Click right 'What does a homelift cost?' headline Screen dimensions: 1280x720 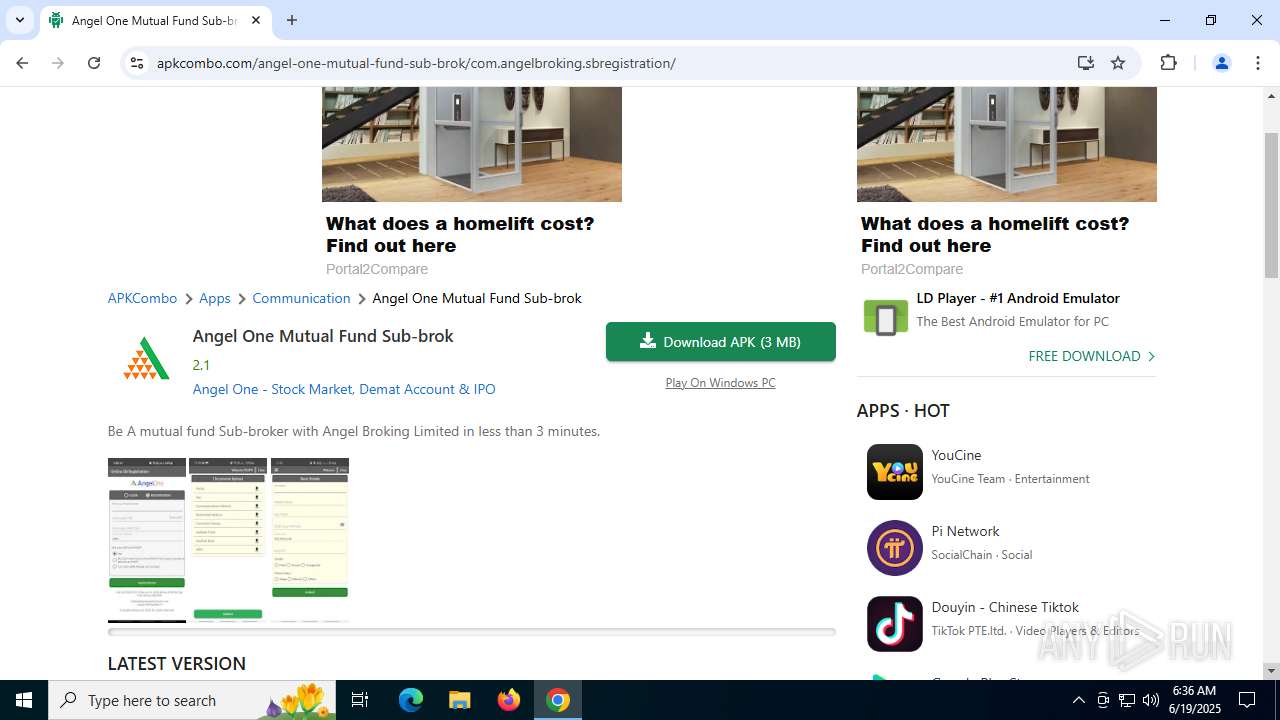click(x=995, y=235)
